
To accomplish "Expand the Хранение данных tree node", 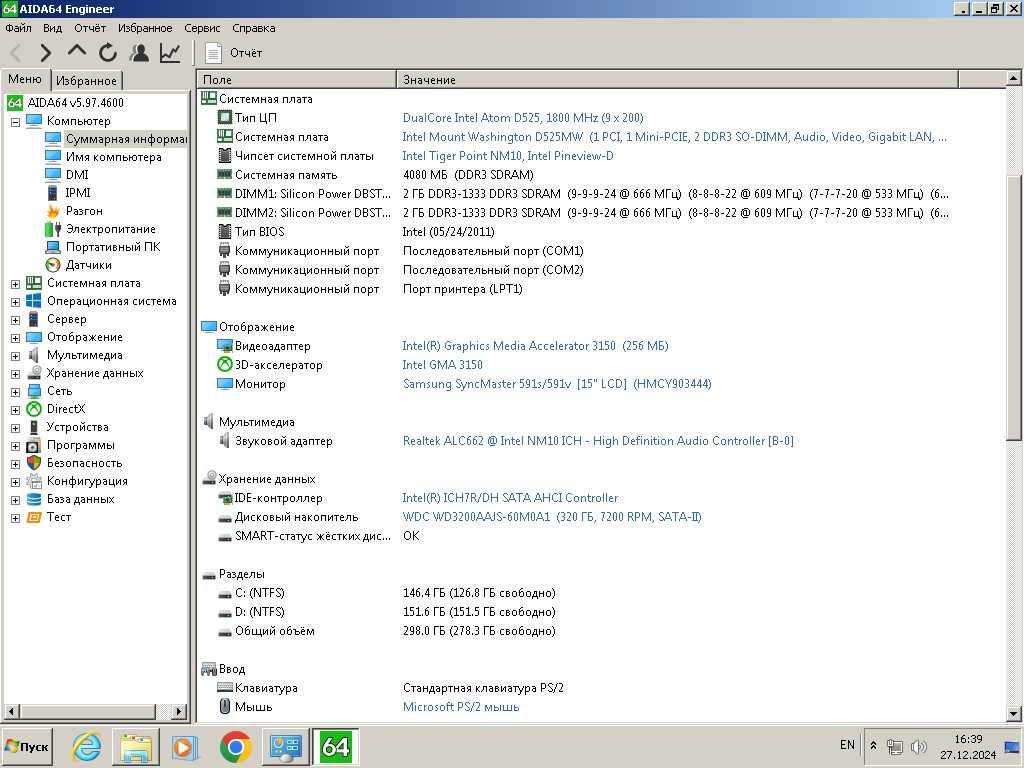I will pos(15,374).
